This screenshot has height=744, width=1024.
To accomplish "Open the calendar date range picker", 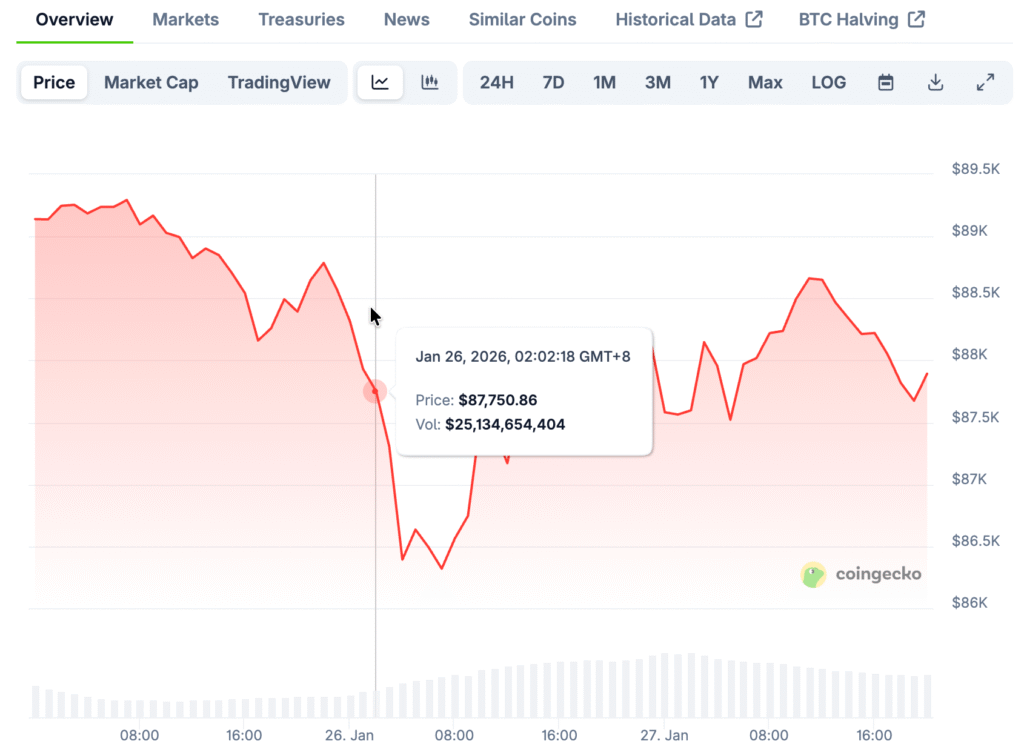I will 885,83.
